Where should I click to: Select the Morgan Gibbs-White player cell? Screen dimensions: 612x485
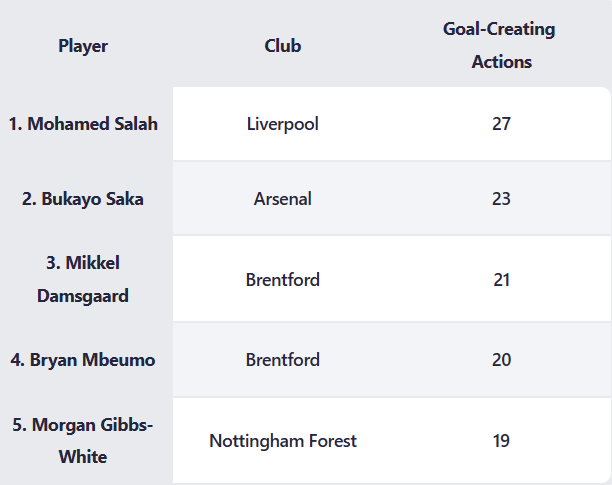pyautogui.click(x=83, y=440)
